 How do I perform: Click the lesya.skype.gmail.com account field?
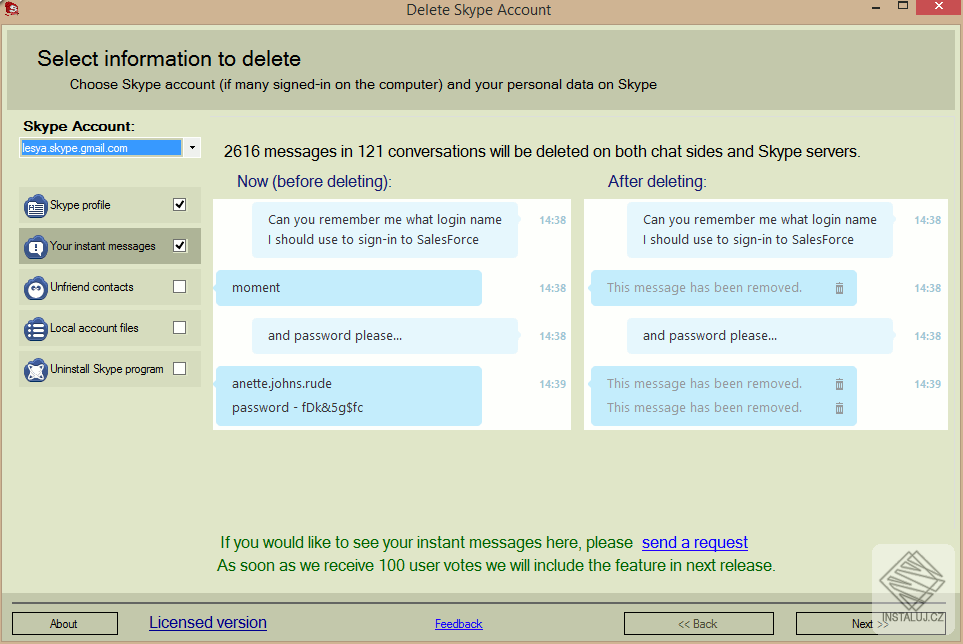[100, 147]
